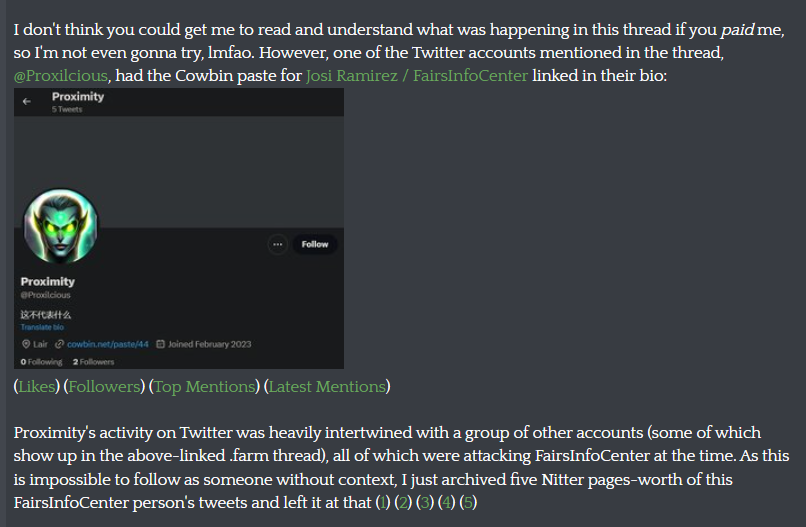Open the 2 Followers count in profile
The height and width of the screenshot is (527, 806).
pyautogui.click(x=94, y=361)
